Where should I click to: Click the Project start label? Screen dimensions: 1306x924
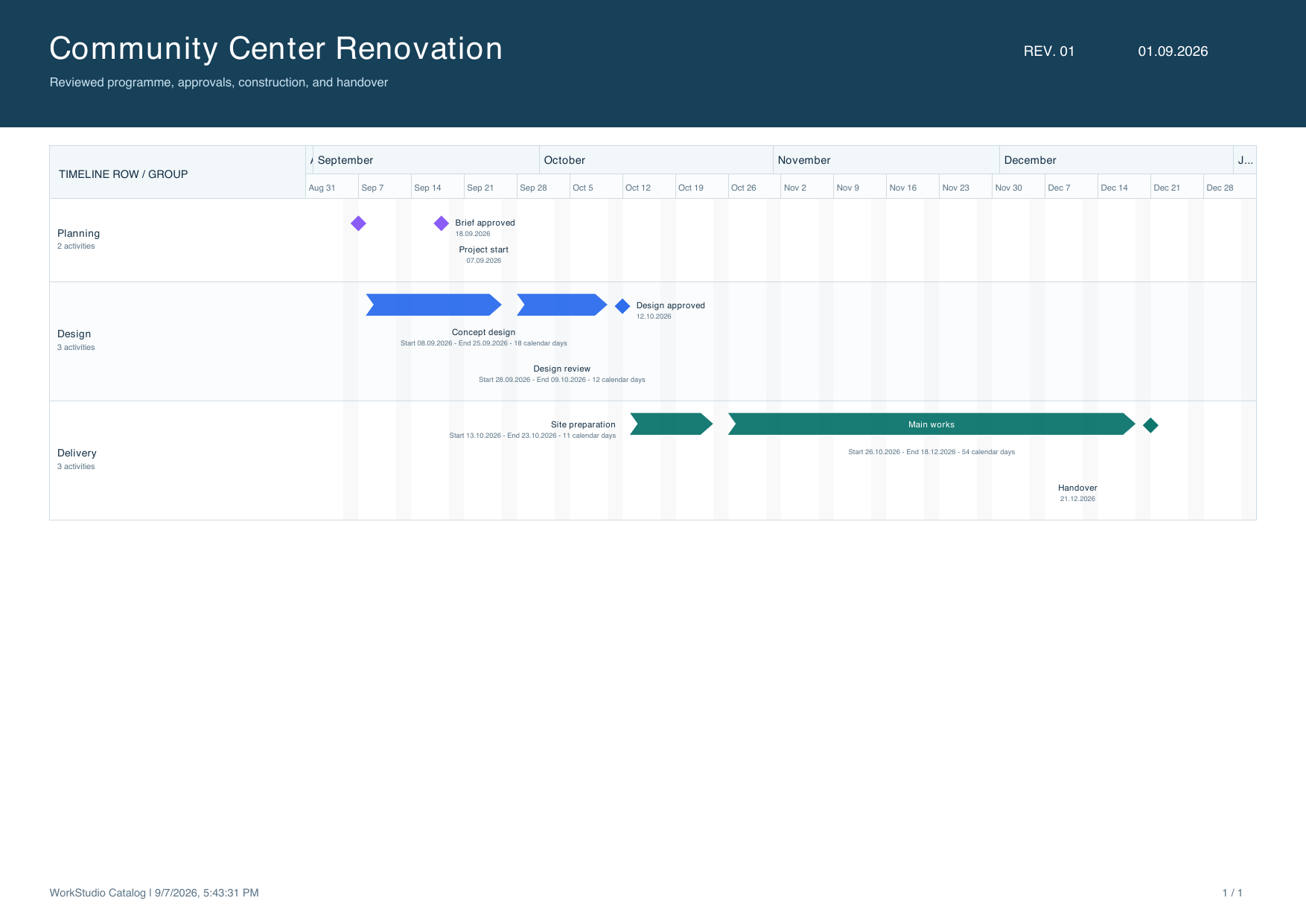pos(483,249)
